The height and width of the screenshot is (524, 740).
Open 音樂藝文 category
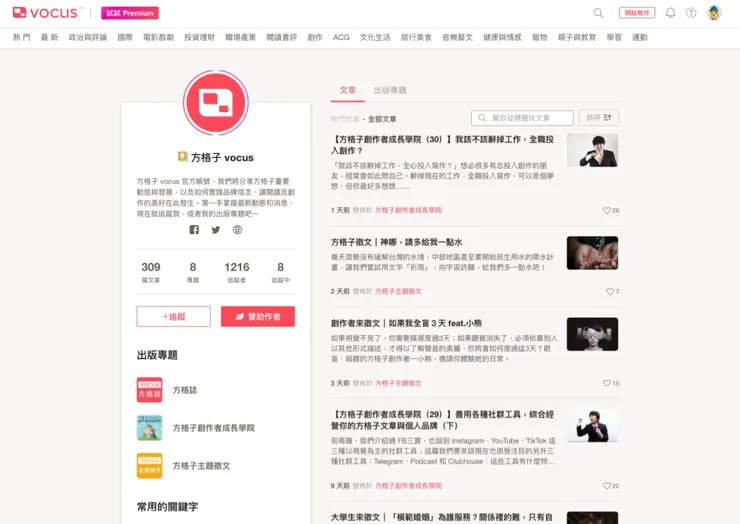tap(457, 37)
